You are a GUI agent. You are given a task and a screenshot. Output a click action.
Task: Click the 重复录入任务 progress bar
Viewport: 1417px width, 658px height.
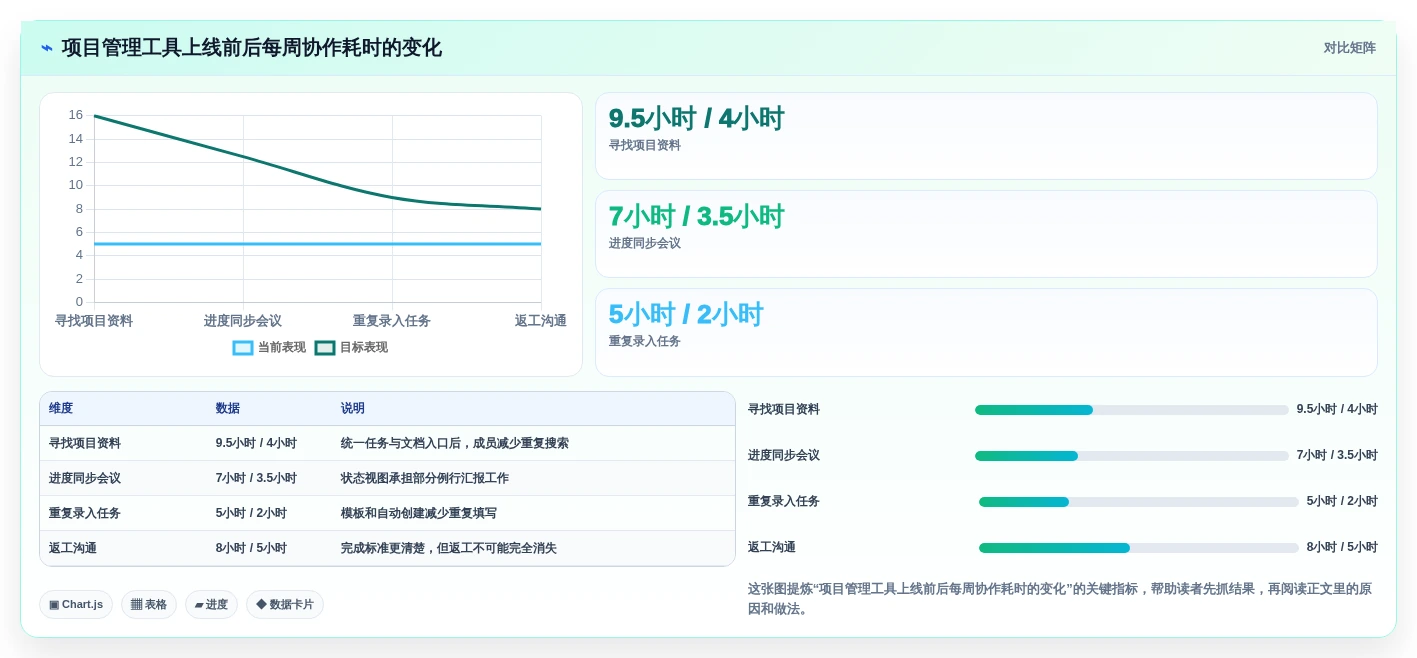(1138, 502)
